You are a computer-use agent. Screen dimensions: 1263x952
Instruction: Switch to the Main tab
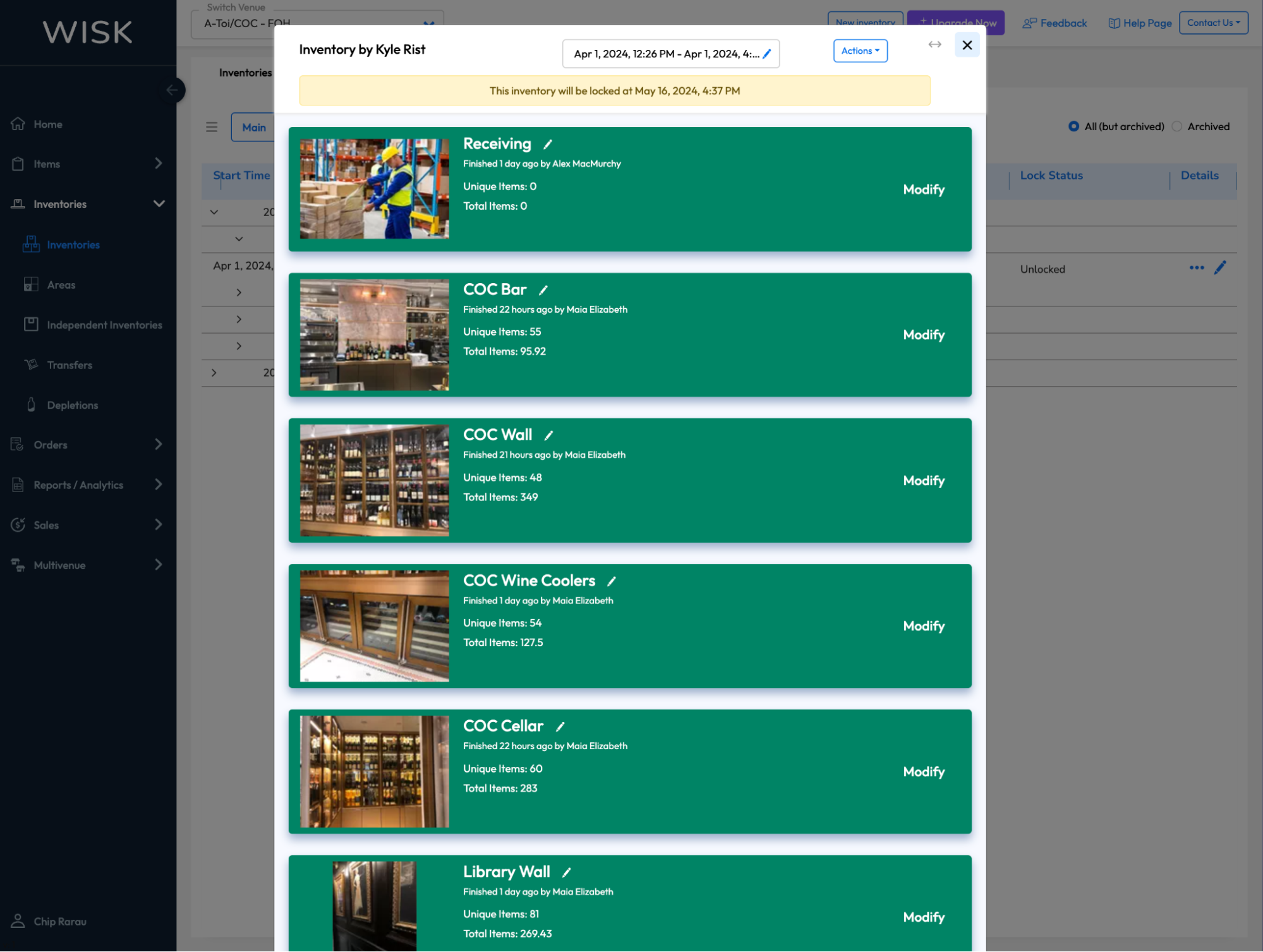(254, 127)
